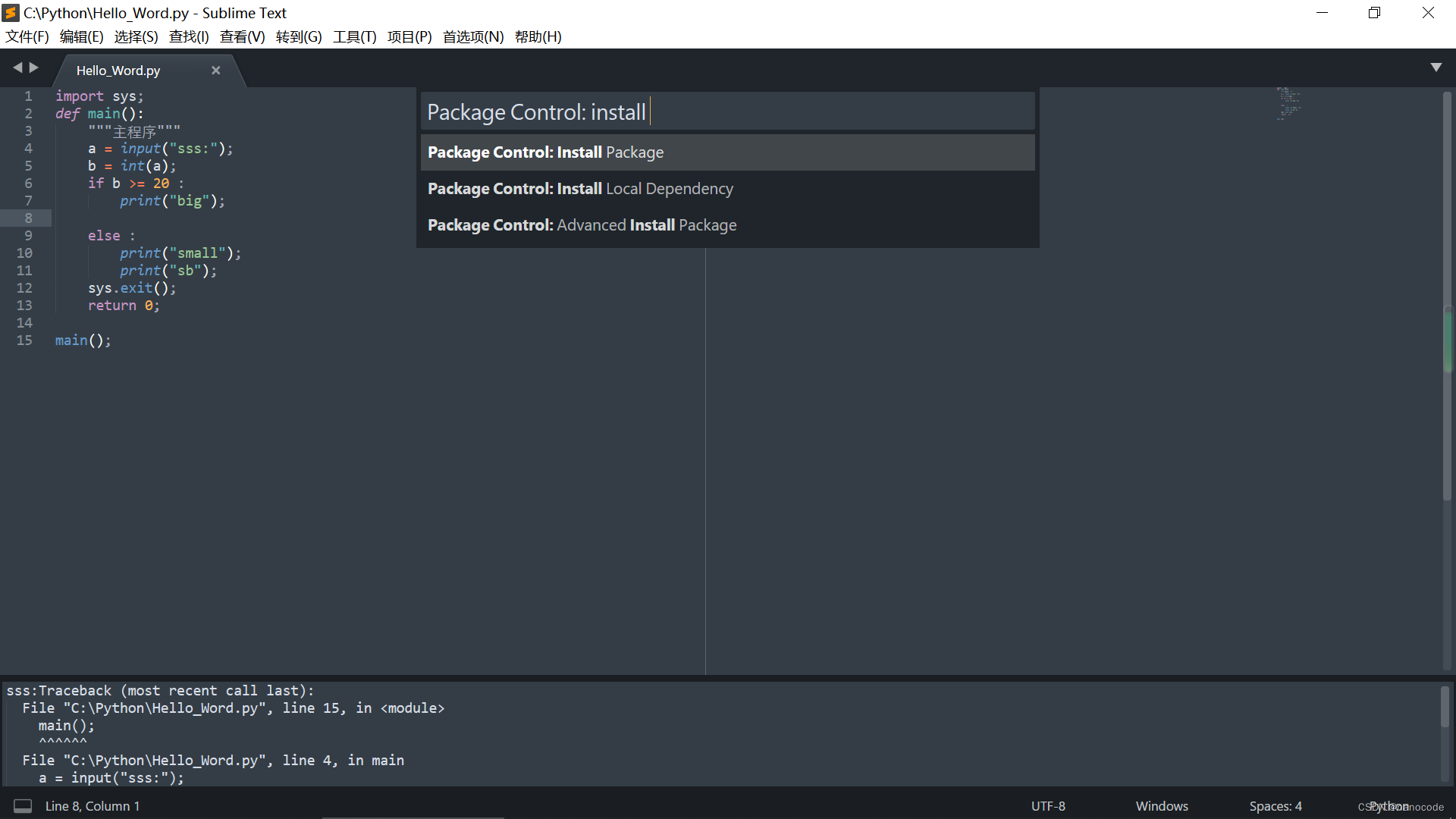
Task: Close the Hello_Word.py tab
Action: 215,71
